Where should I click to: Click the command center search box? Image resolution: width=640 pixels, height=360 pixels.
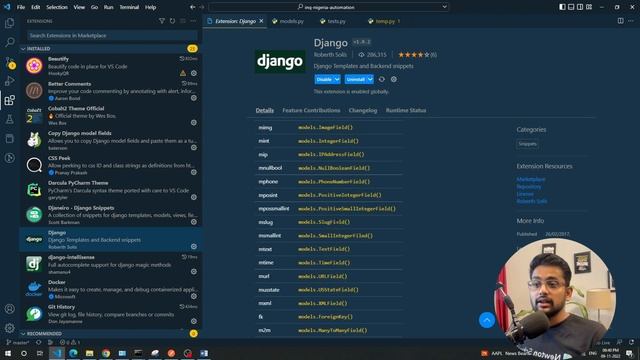point(329,7)
